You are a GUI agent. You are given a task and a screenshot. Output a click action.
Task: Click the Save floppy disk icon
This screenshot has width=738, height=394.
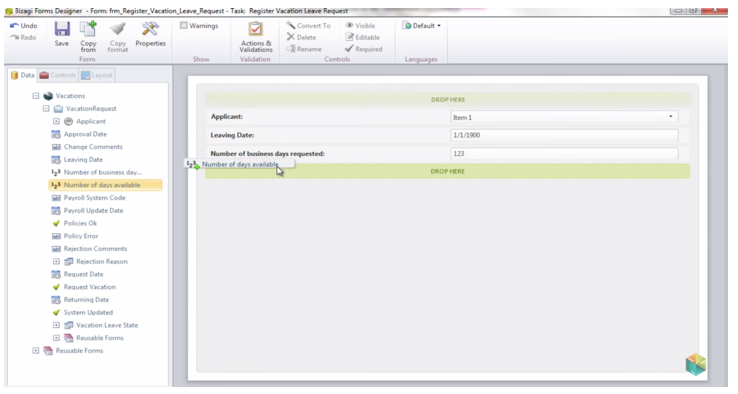(62, 29)
